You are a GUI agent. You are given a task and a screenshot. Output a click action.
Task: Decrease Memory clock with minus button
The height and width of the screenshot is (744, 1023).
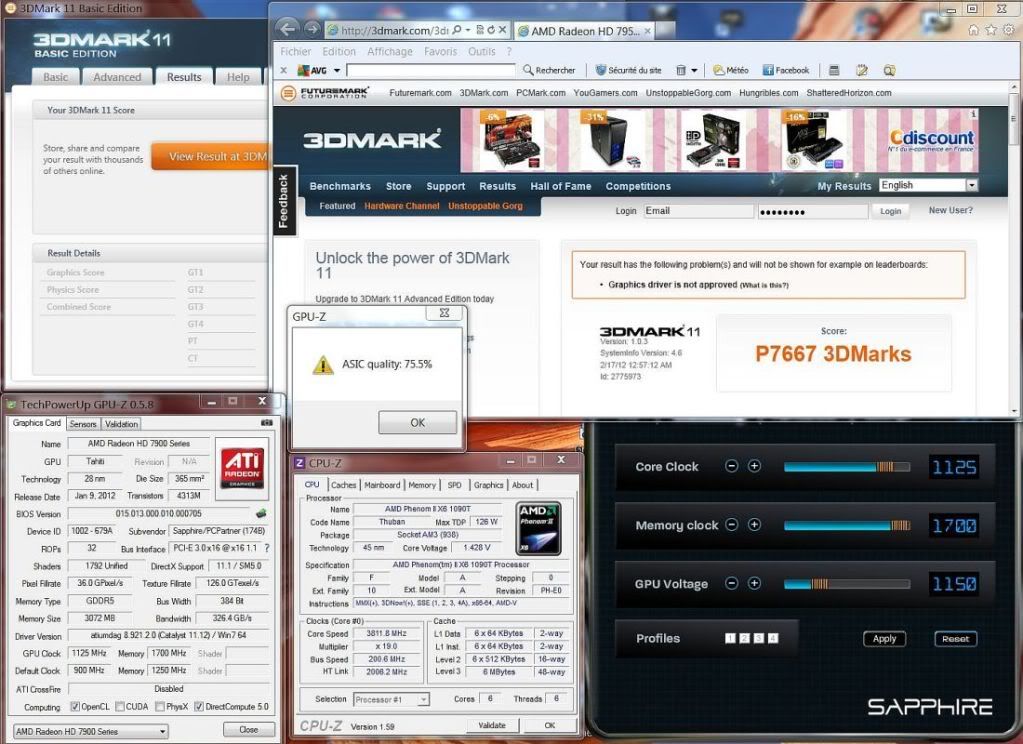pyautogui.click(x=732, y=526)
